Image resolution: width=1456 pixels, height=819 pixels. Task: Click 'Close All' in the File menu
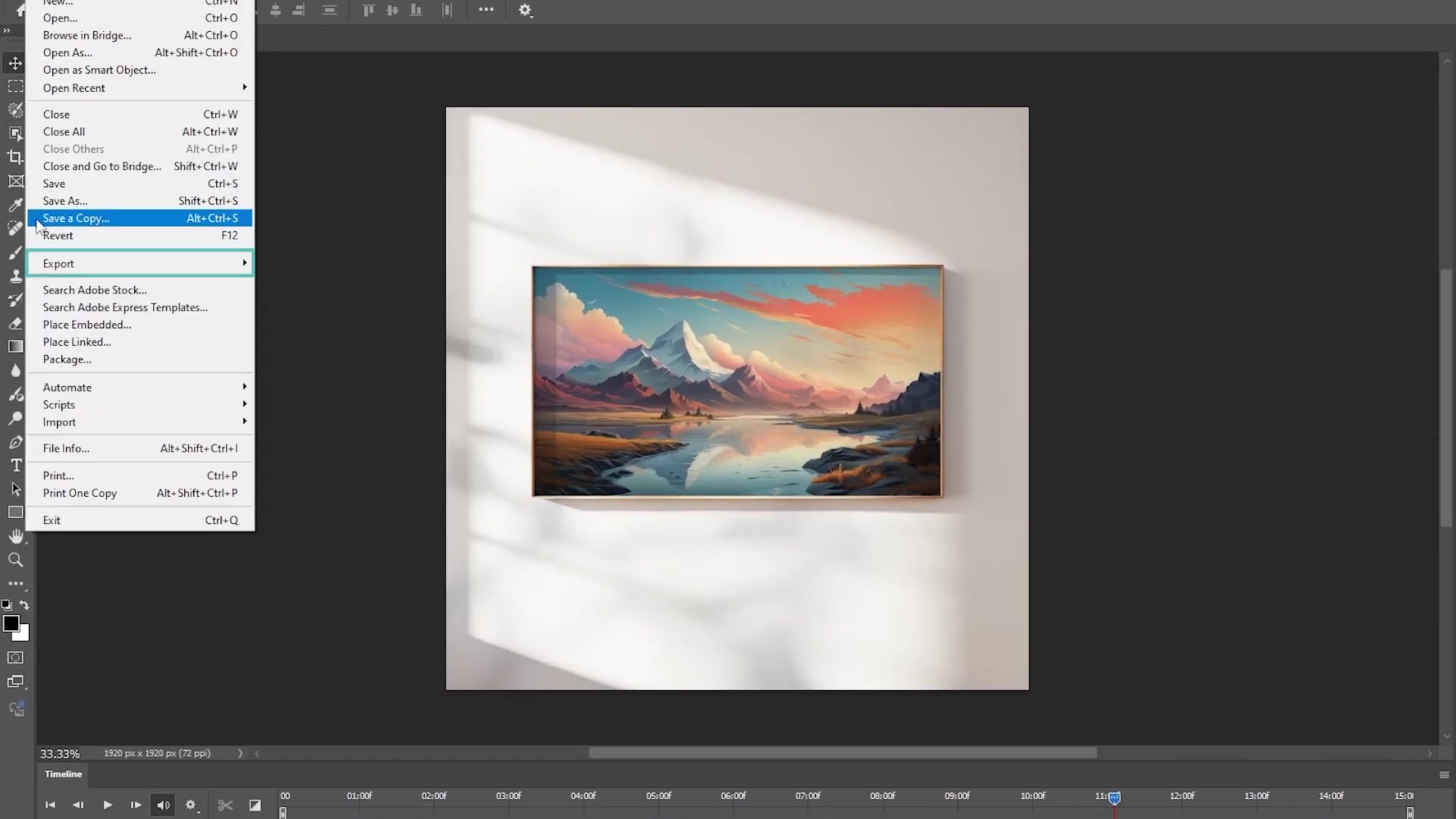coord(140,131)
